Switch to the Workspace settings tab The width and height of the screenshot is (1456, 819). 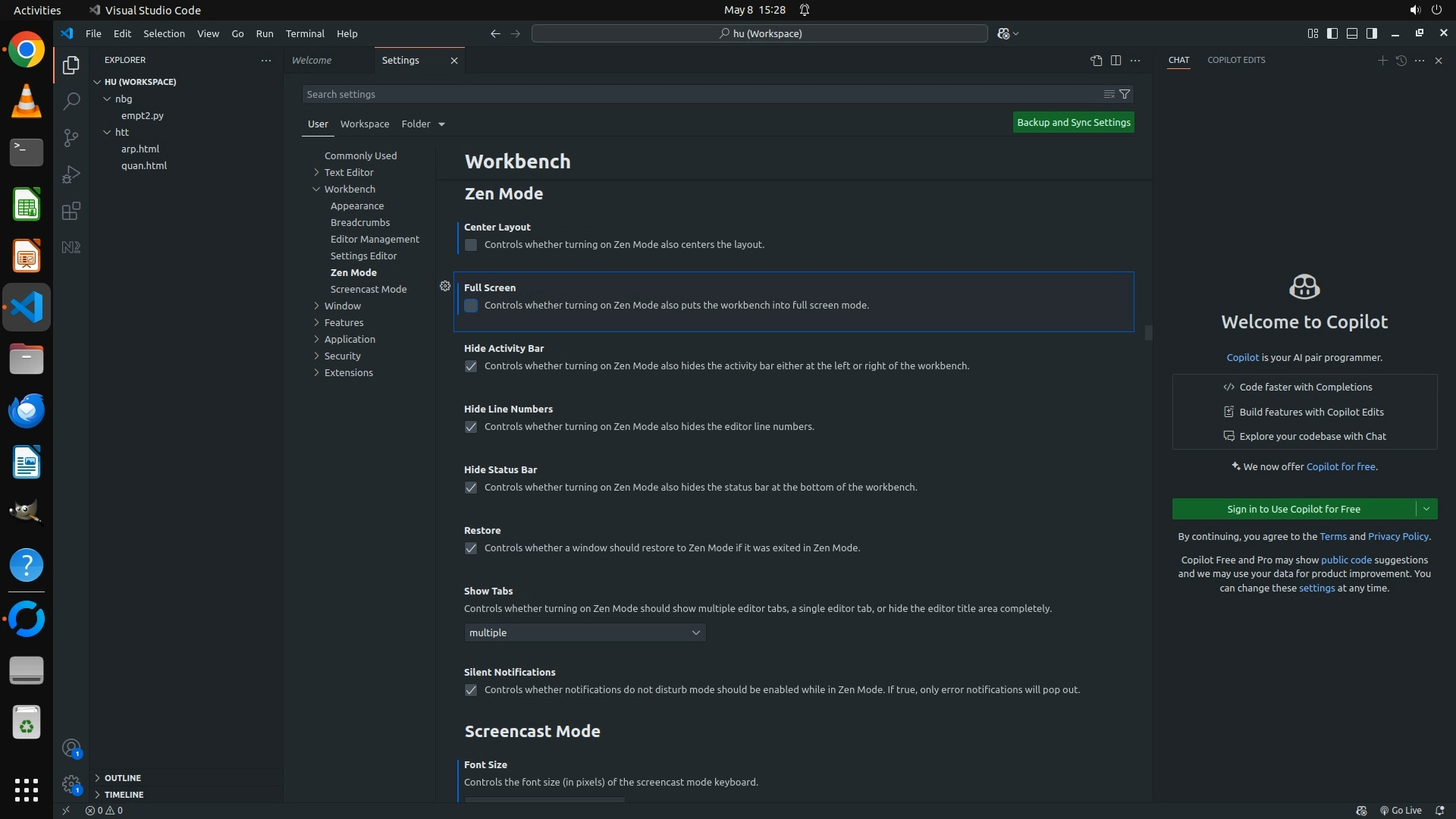[x=365, y=124]
